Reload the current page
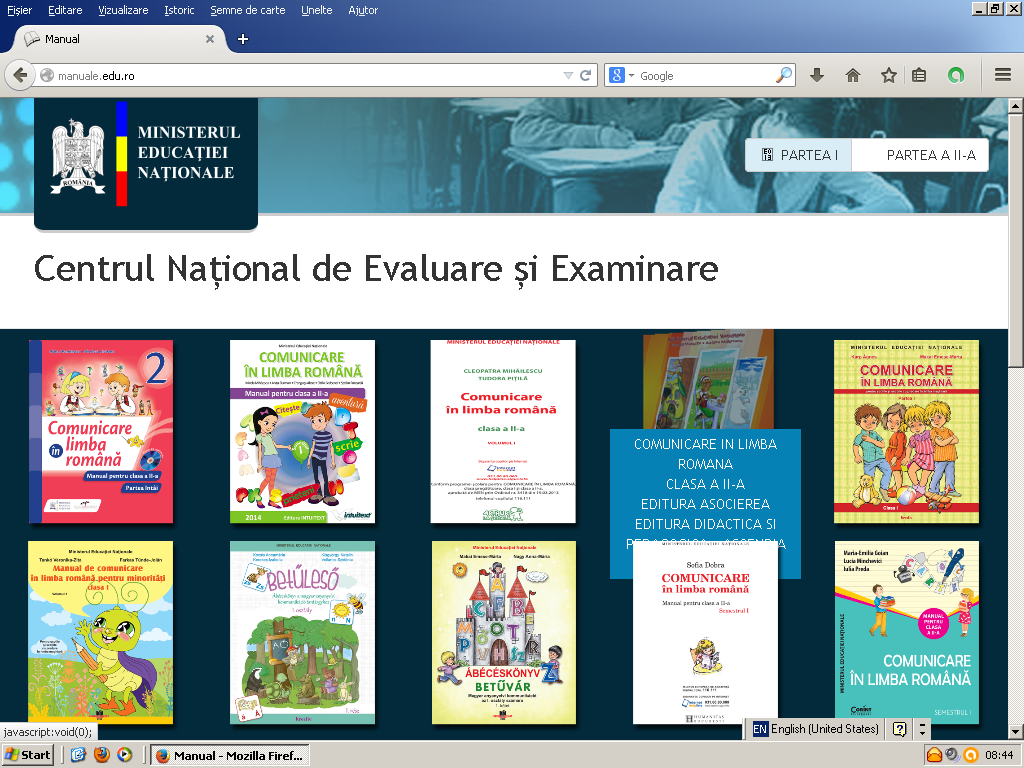Screen dimensions: 1024x768 (x=586, y=75)
